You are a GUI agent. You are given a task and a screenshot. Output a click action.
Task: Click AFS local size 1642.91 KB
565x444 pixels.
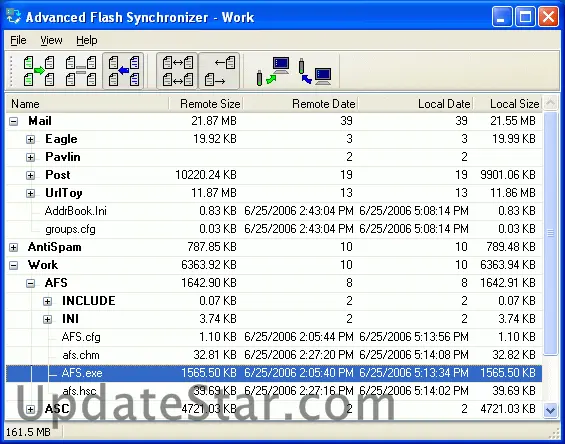(508, 283)
